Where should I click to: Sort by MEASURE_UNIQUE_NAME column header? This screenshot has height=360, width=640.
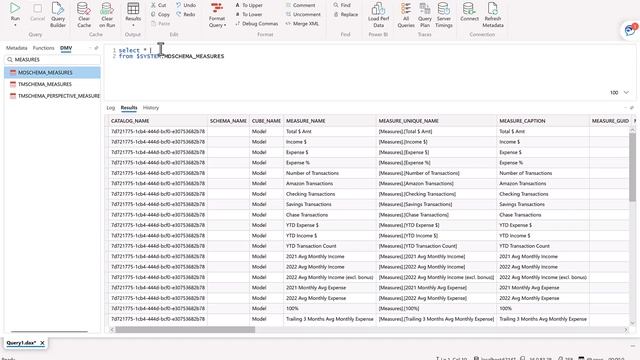coord(436,121)
